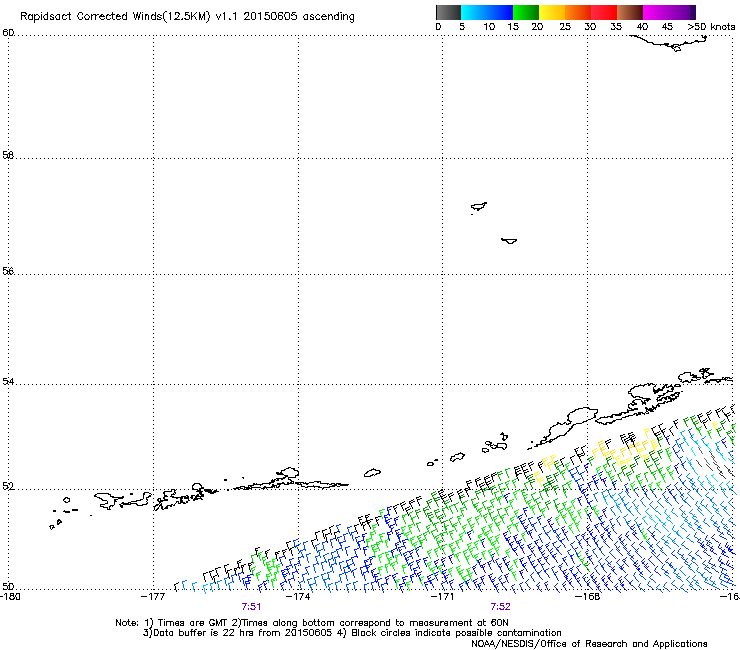
Task: Click the brown 35-40 knots legend segment
Action: [x=630, y=12]
